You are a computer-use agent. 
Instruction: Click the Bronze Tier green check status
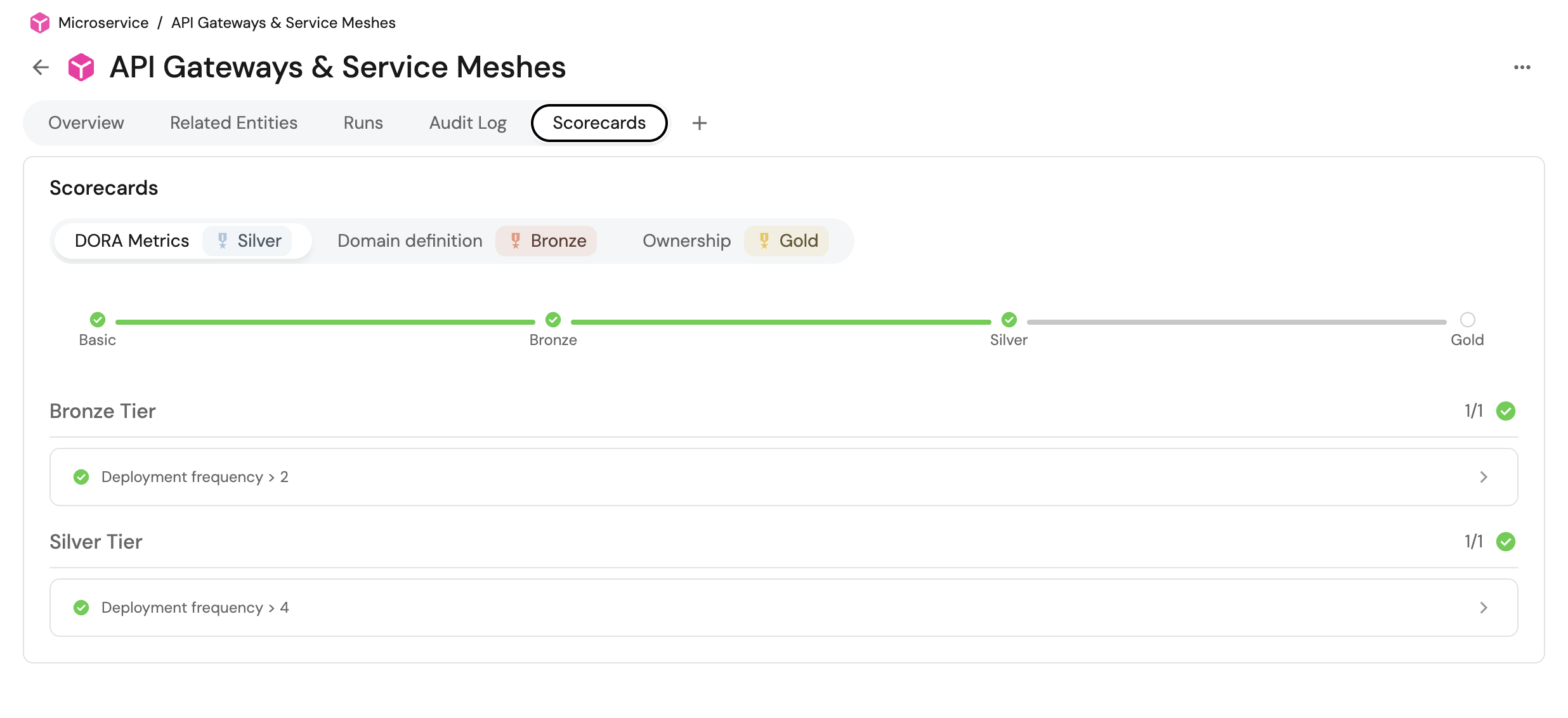click(x=1505, y=411)
